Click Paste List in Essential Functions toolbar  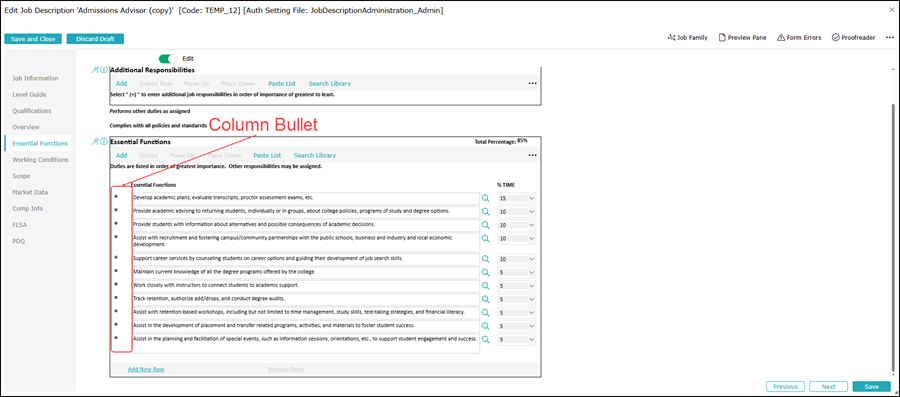[x=267, y=155]
